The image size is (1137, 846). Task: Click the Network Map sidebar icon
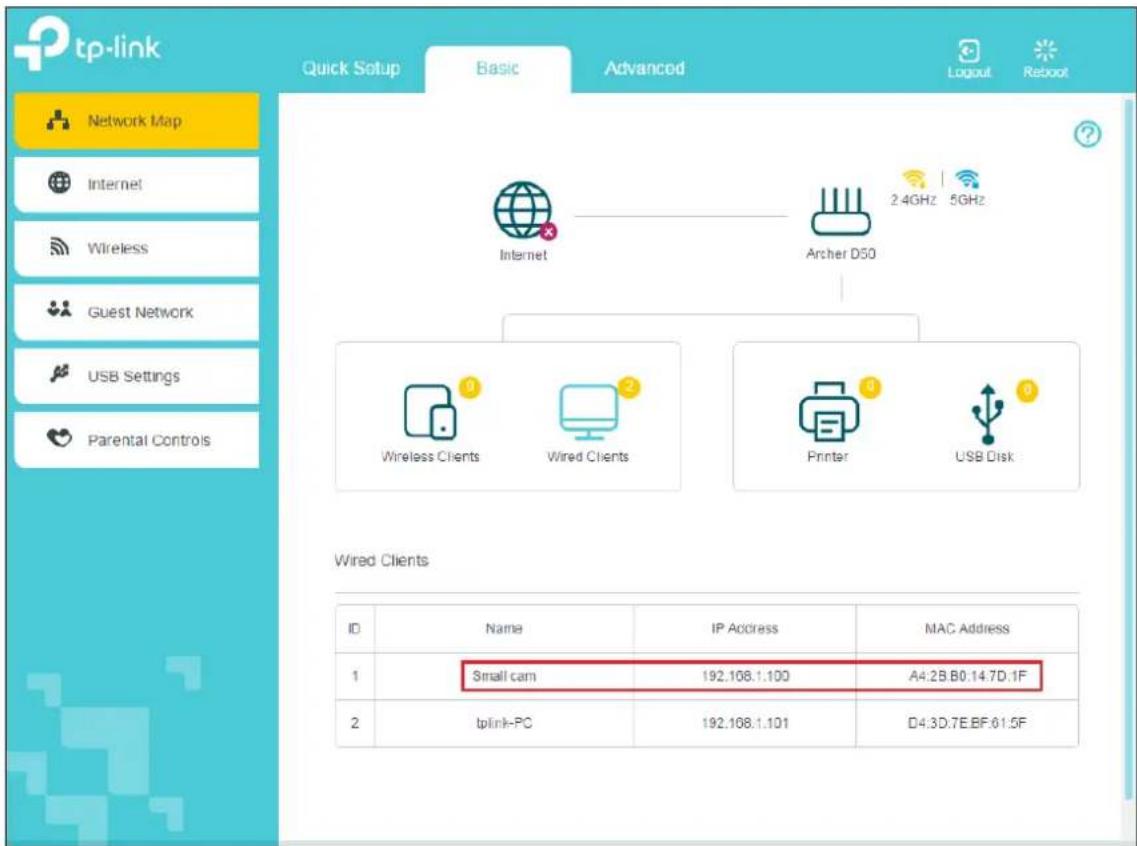[59, 120]
